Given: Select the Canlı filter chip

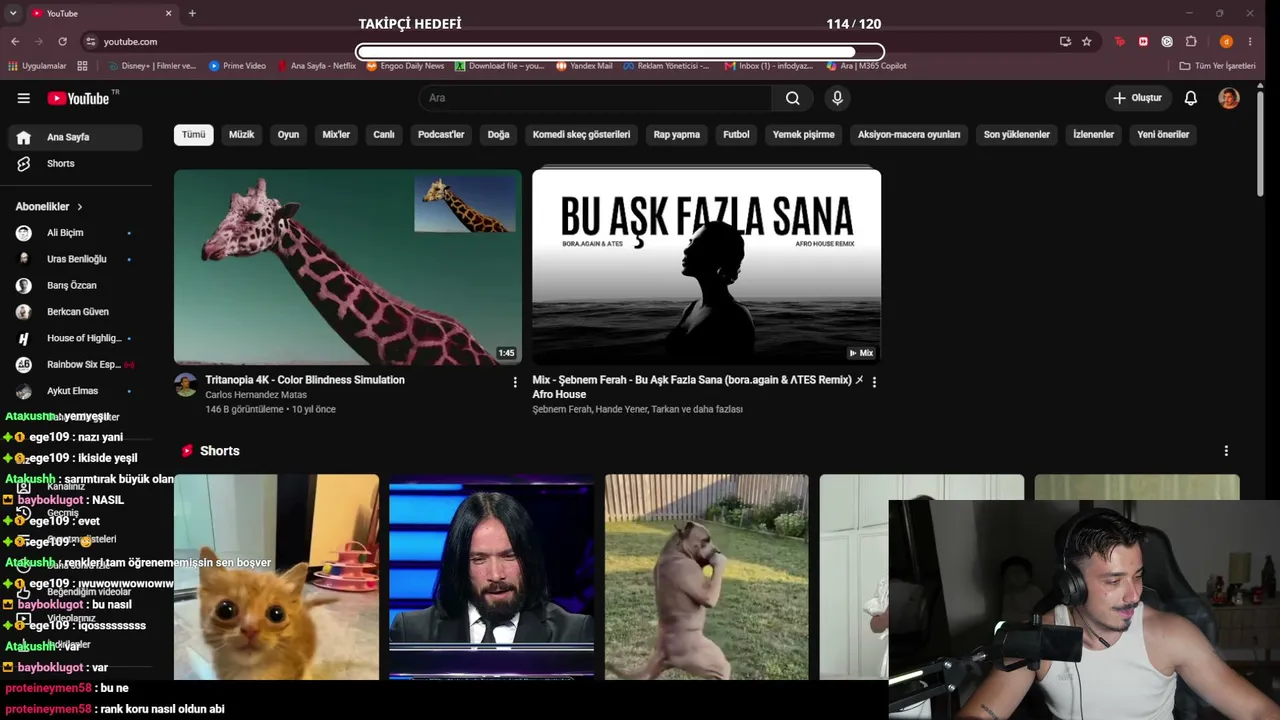Looking at the screenshot, I should point(384,135).
